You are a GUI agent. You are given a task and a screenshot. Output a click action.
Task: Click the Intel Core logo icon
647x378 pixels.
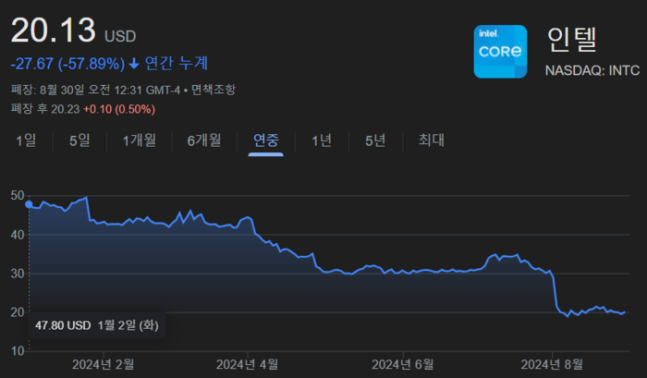[500, 52]
